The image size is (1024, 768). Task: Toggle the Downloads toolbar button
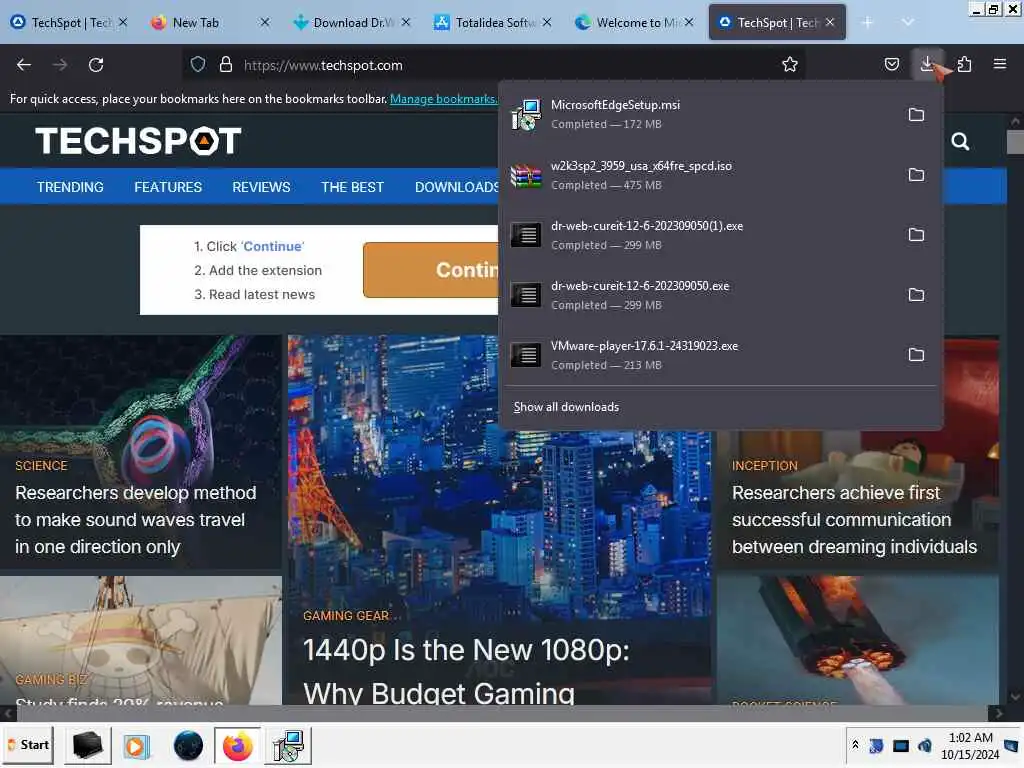pos(927,65)
